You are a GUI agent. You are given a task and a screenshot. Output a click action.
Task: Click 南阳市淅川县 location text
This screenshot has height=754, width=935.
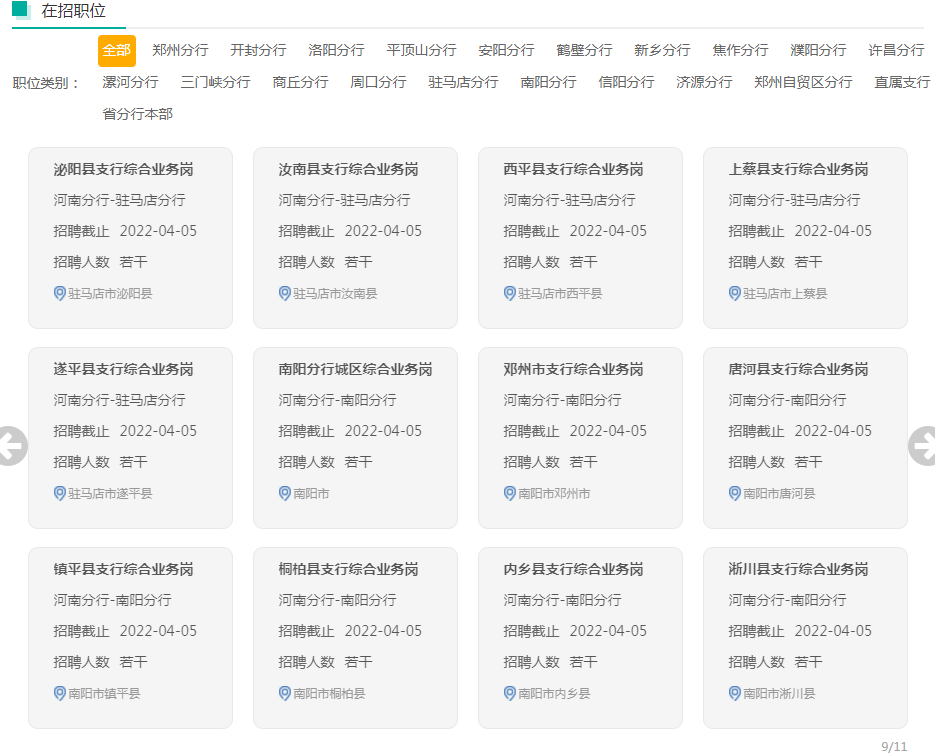coord(779,693)
